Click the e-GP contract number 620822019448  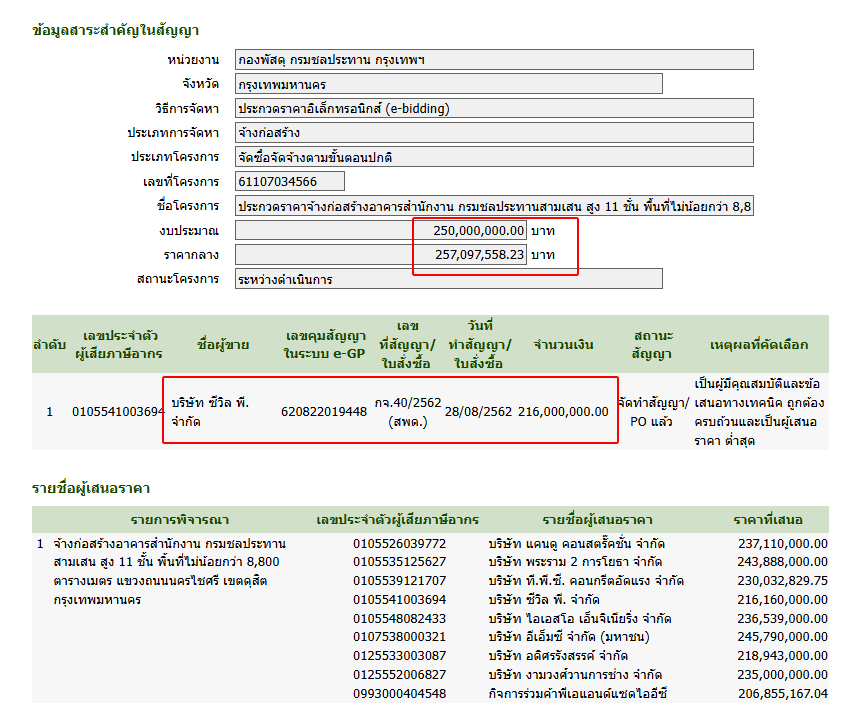pos(324,411)
